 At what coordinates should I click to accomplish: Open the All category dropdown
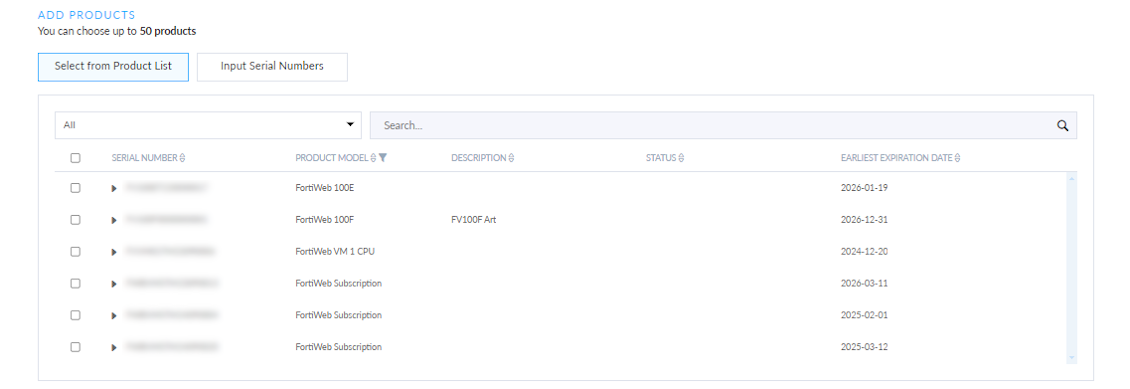point(208,125)
